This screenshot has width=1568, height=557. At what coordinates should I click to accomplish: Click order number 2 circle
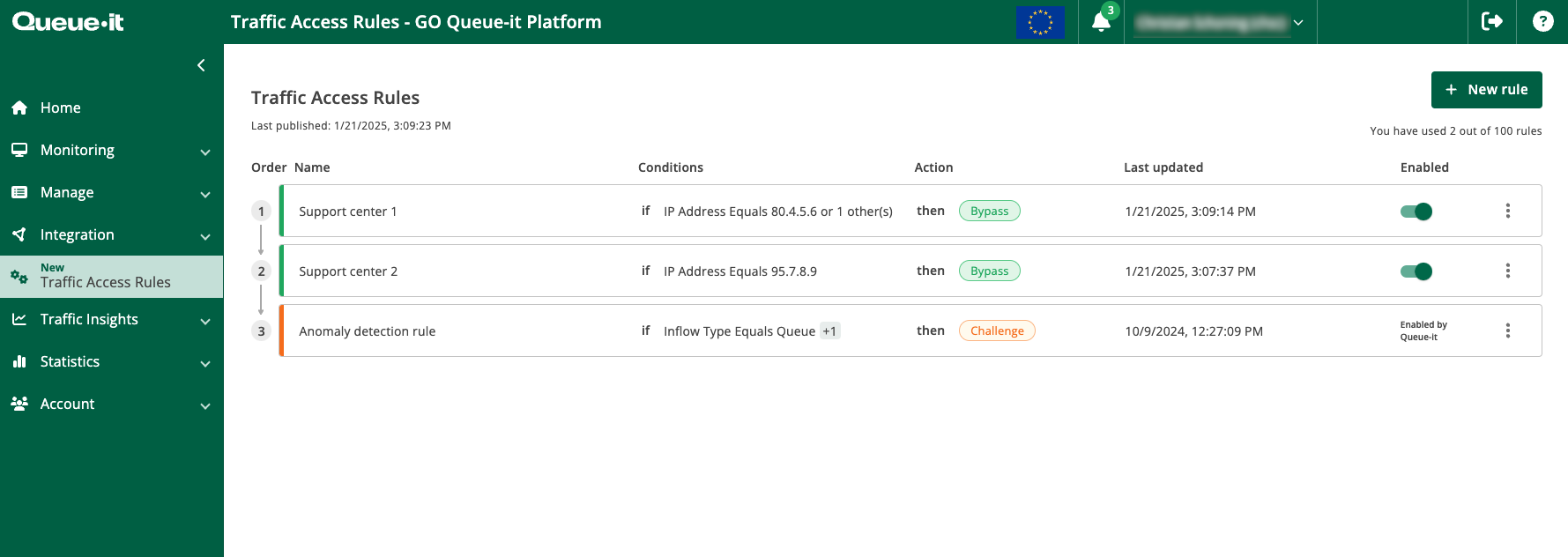[x=261, y=271]
